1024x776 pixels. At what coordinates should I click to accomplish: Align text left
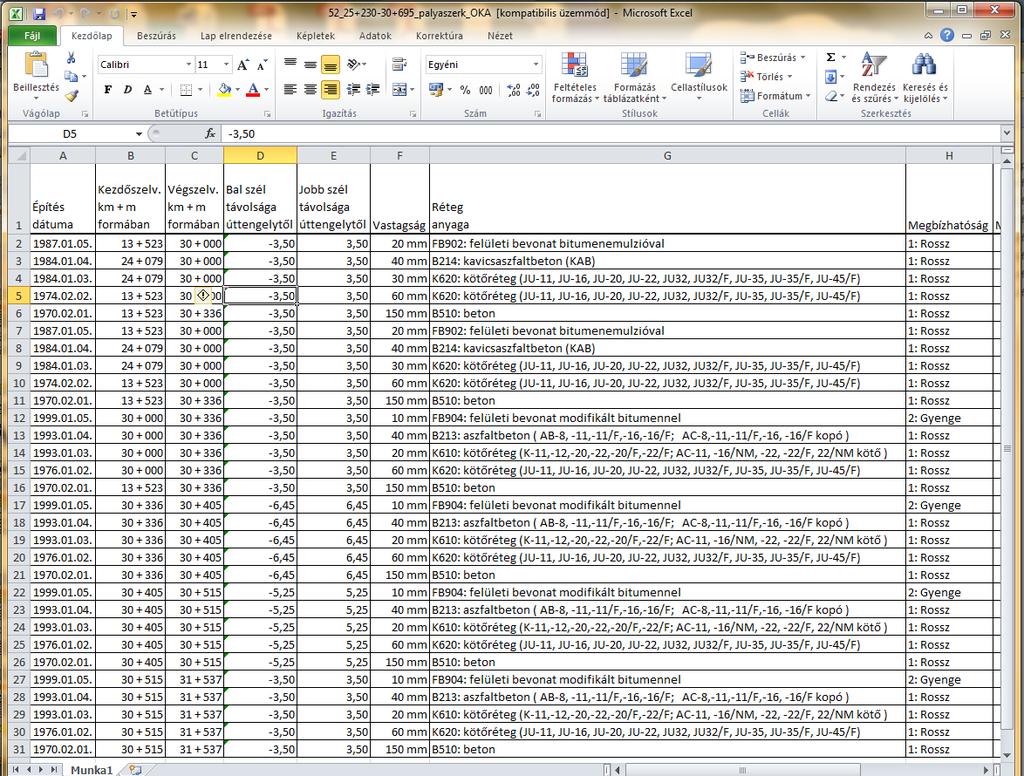pyautogui.click(x=291, y=89)
